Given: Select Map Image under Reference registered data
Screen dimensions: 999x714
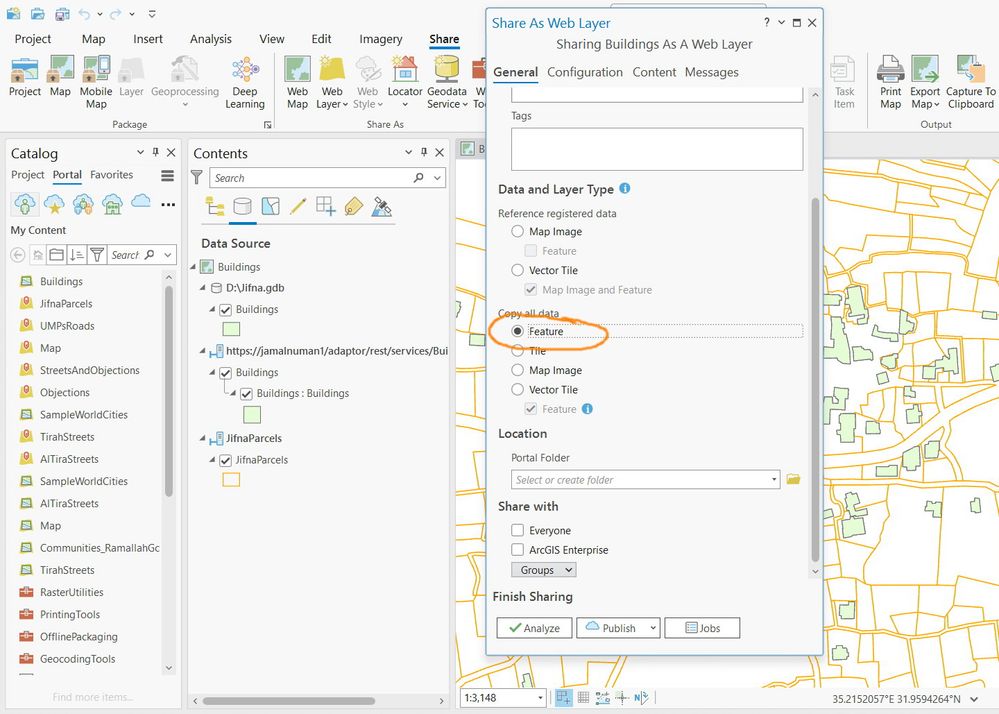Looking at the screenshot, I should pyautogui.click(x=517, y=231).
